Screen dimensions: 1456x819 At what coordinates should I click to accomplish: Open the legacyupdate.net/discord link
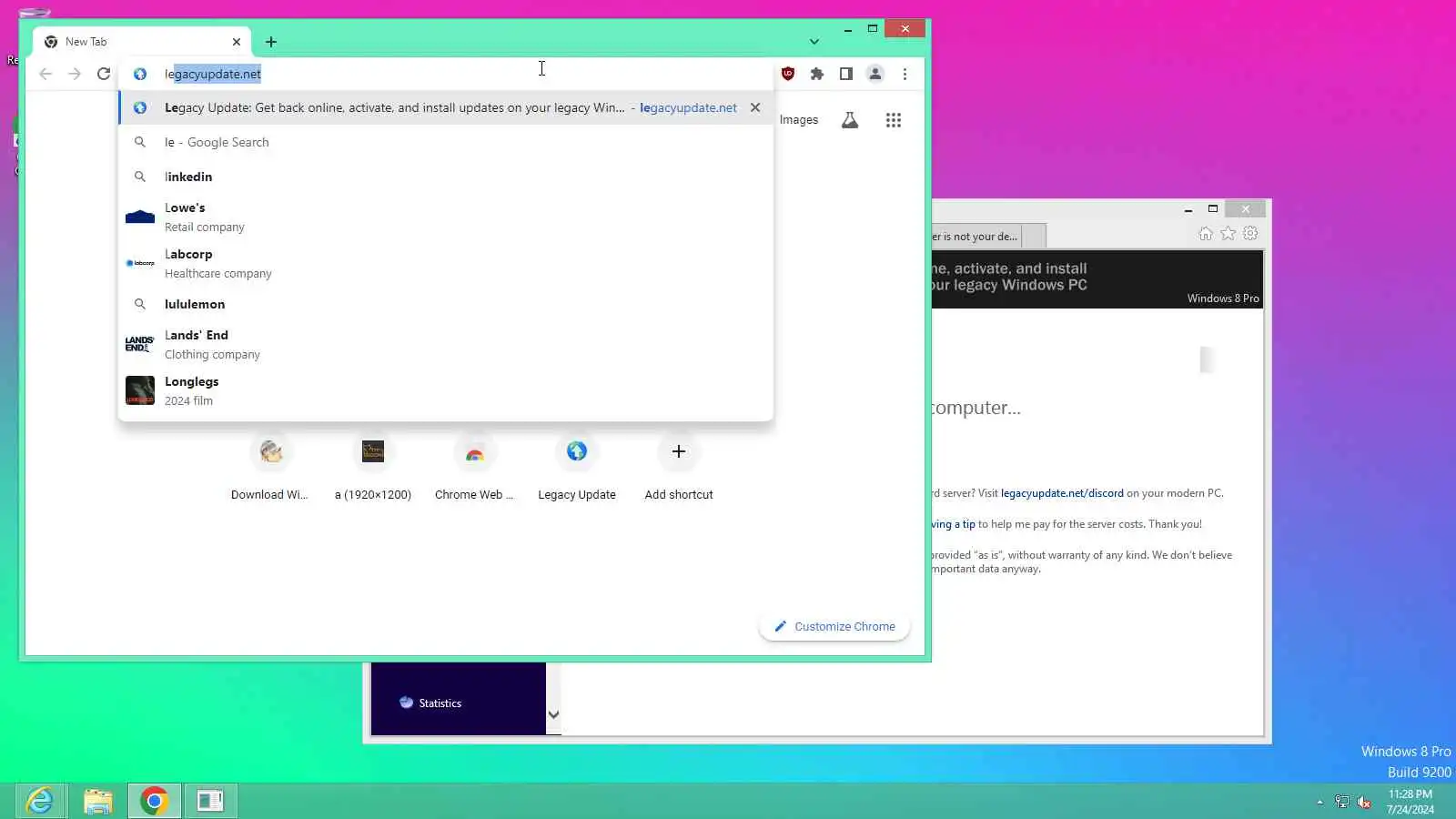[1062, 493]
